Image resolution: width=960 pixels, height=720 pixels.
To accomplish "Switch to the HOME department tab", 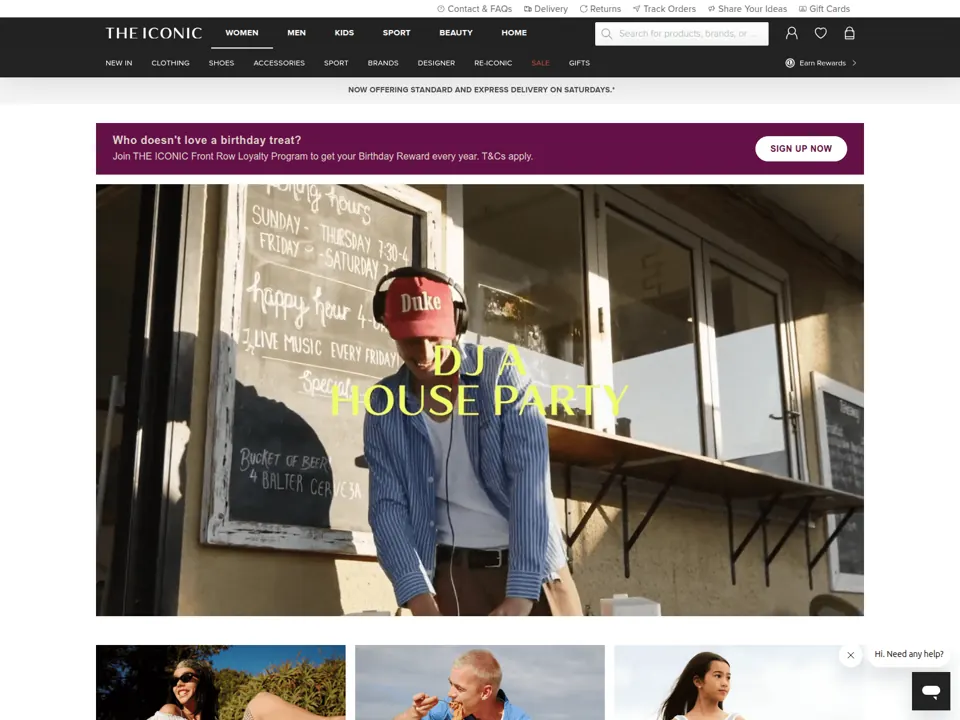I will click(514, 33).
